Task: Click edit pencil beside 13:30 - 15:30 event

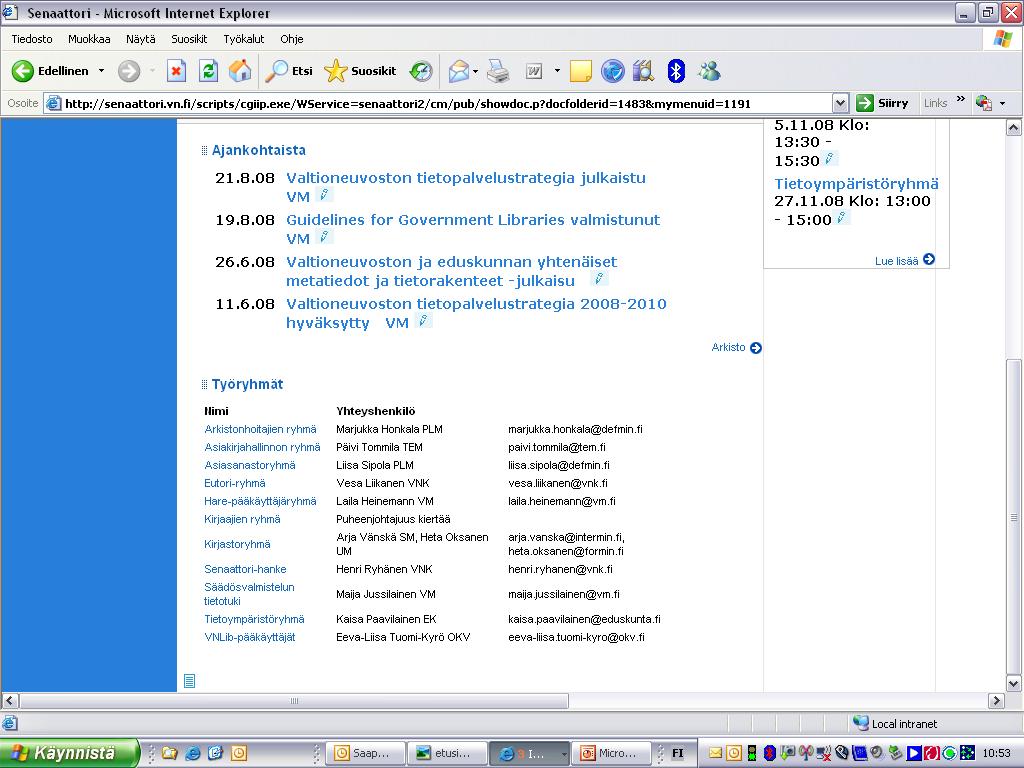Action: pos(829,159)
